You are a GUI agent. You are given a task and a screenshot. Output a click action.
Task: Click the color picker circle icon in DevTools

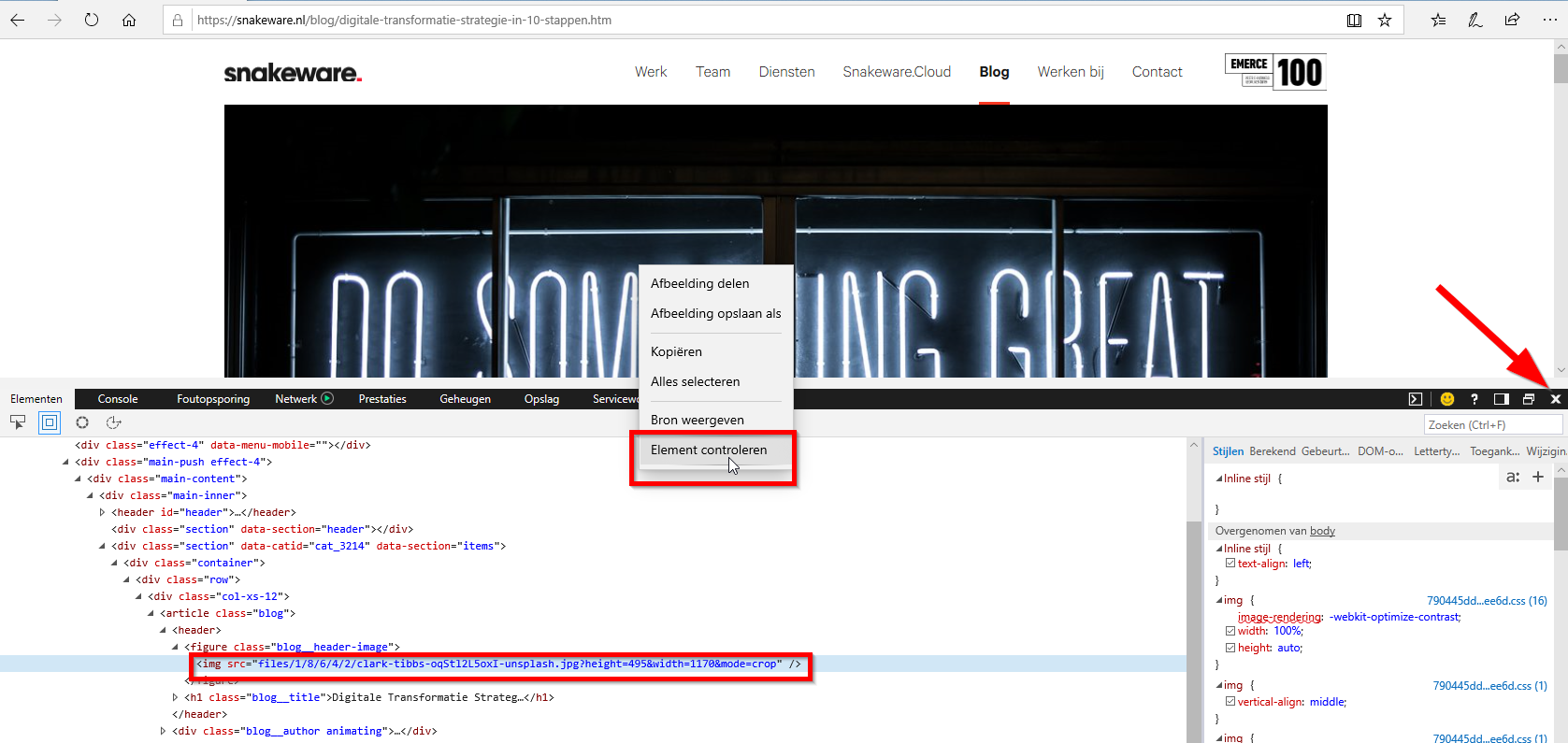82,422
